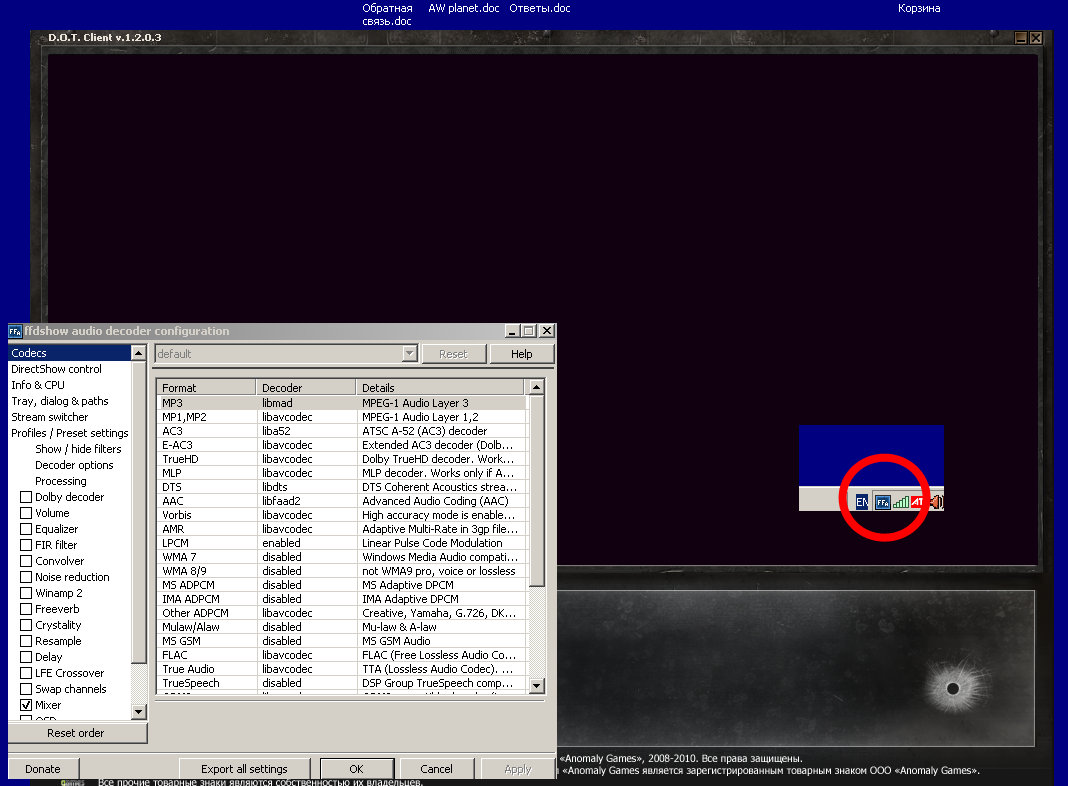The height and width of the screenshot is (786, 1068).
Task: Select the E-AC3 format row
Action: point(342,445)
